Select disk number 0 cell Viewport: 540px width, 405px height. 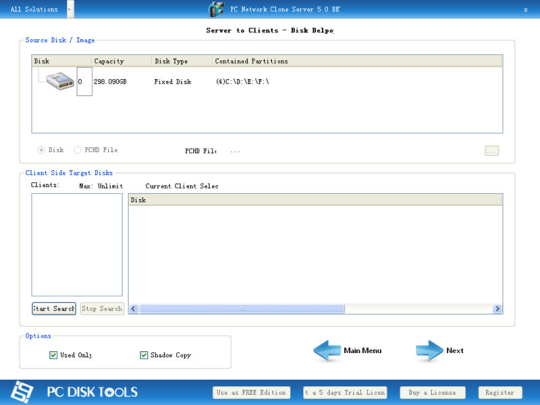click(x=84, y=82)
